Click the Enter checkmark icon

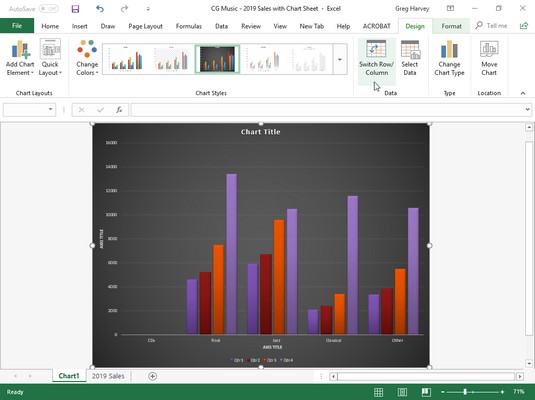click(100, 110)
